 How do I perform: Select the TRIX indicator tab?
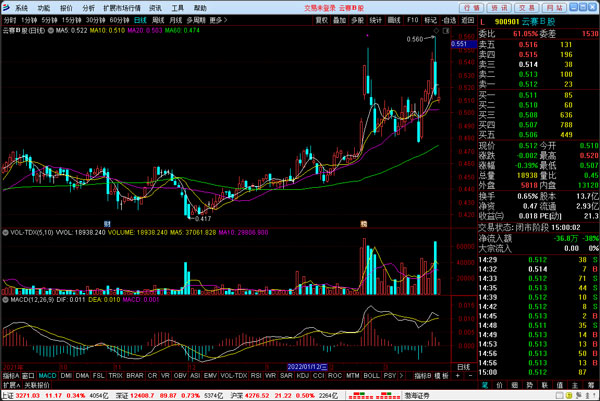tap(115, 376)
